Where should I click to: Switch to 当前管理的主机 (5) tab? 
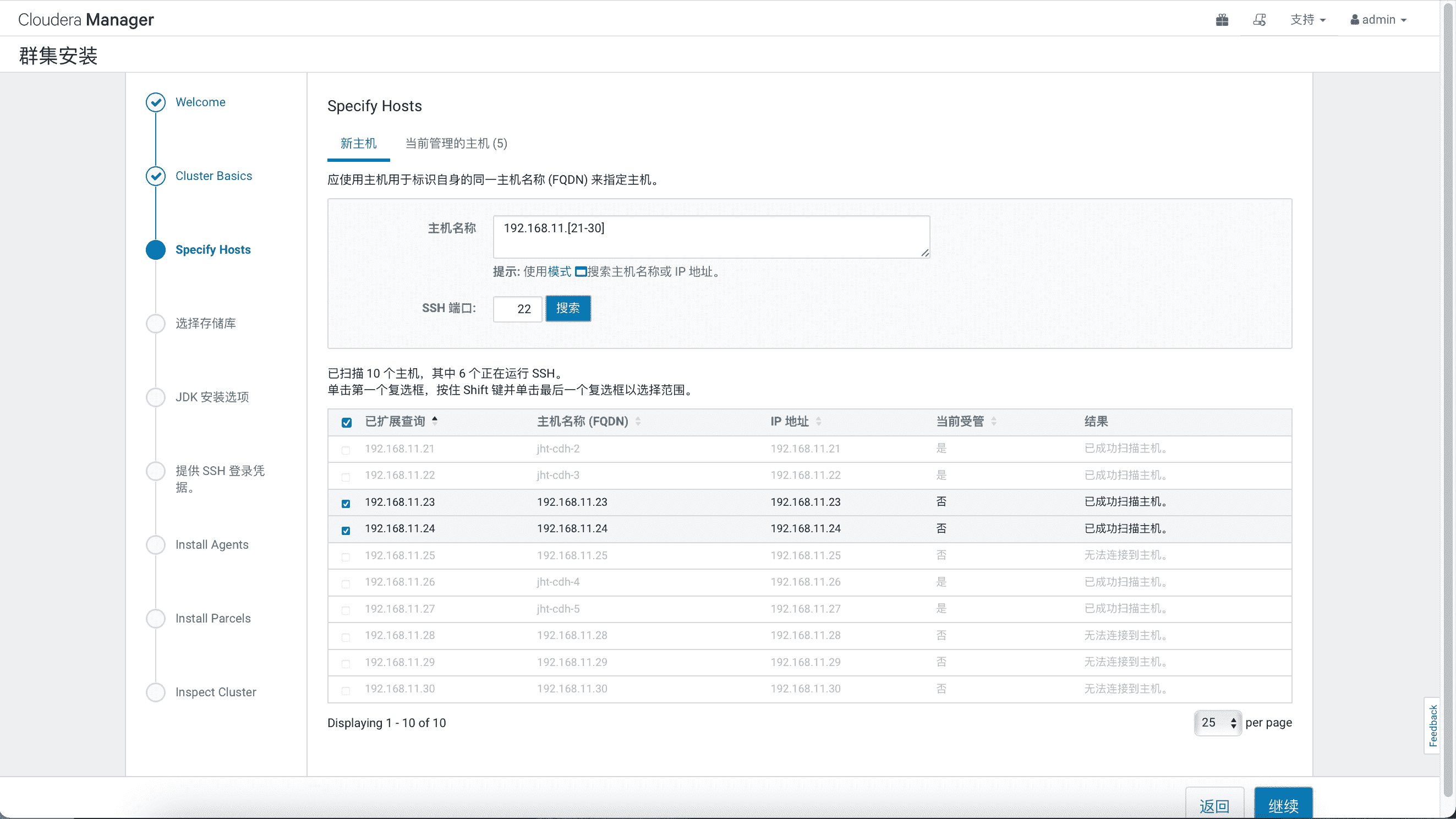tap(456, 144)
